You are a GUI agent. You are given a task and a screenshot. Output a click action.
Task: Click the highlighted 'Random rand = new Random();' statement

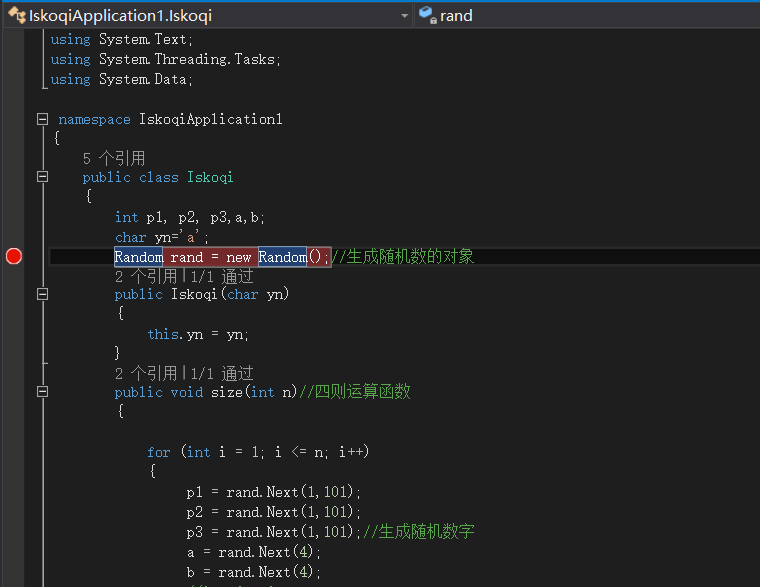(x=222, y=256)
